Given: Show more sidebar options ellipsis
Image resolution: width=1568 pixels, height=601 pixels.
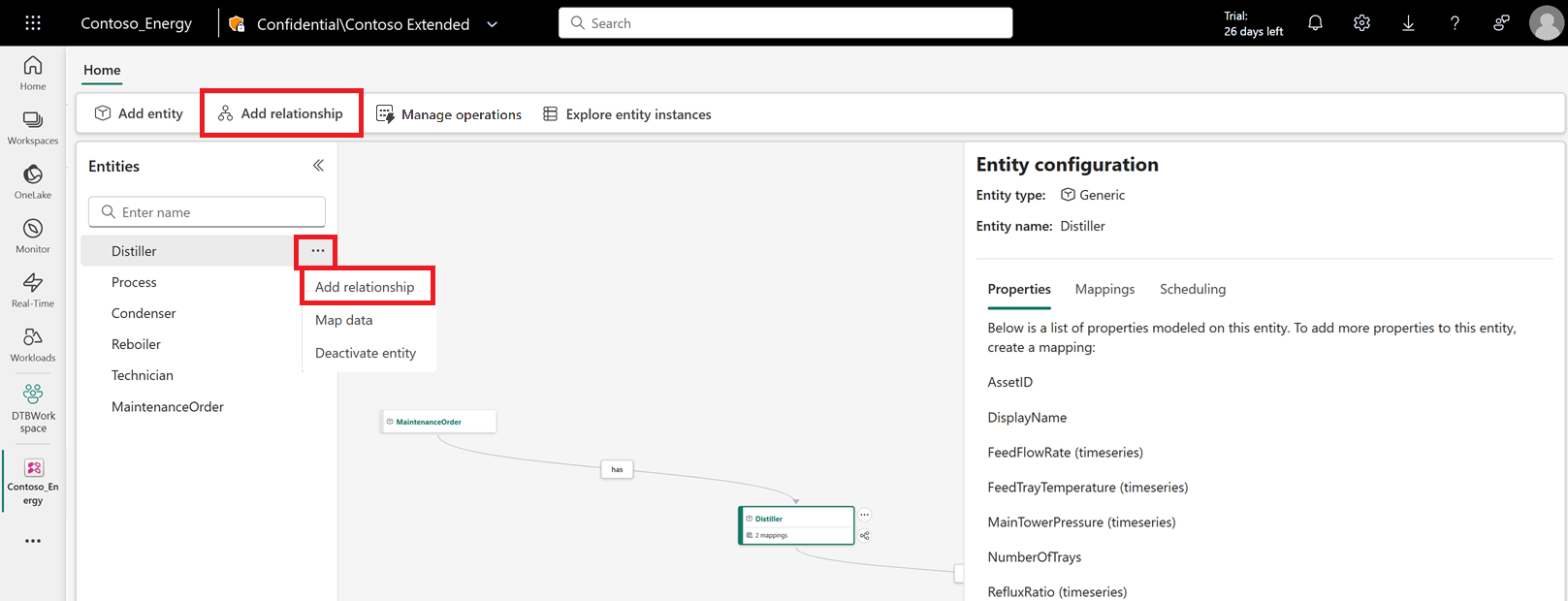Looking at the screenshot, I should pos(33,541).
